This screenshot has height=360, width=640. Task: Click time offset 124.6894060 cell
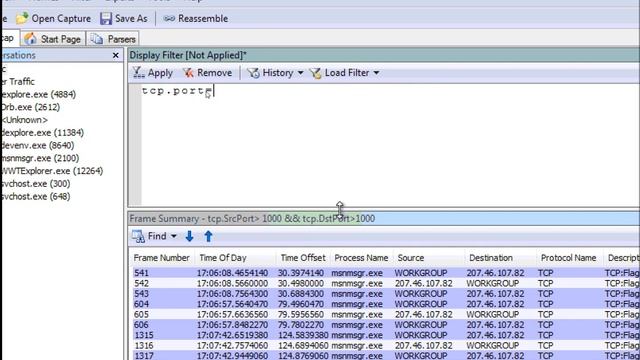tap(304, 346)
